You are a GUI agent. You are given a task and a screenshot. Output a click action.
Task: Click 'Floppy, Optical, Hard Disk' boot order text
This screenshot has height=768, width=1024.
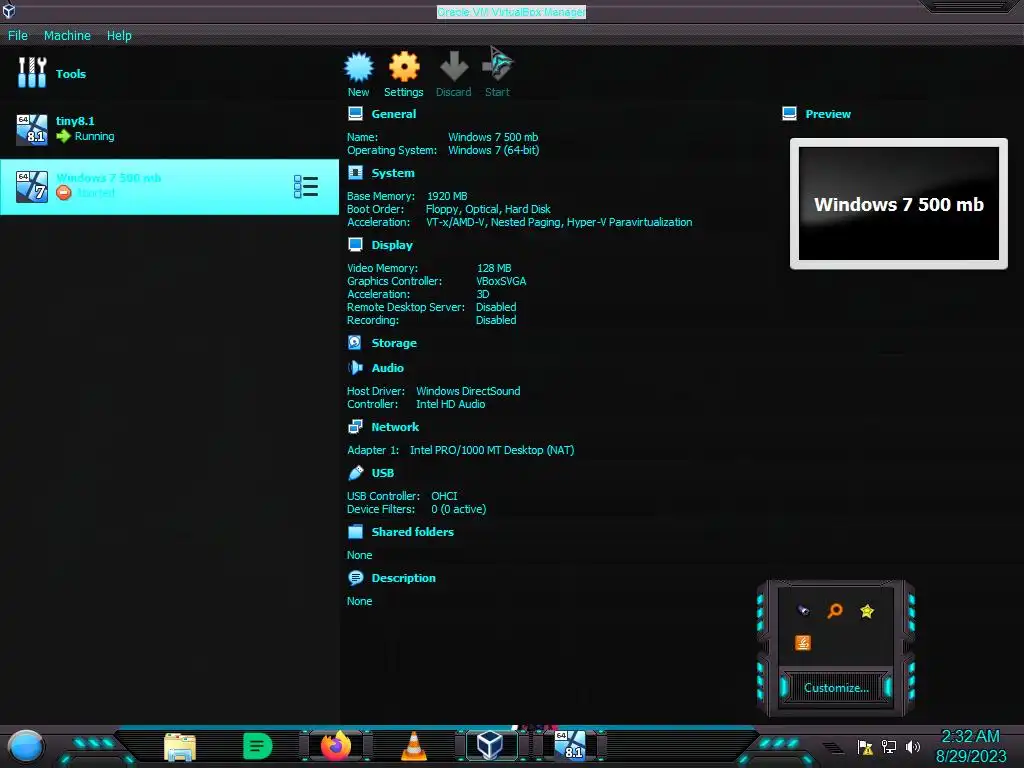click(488, 209)
